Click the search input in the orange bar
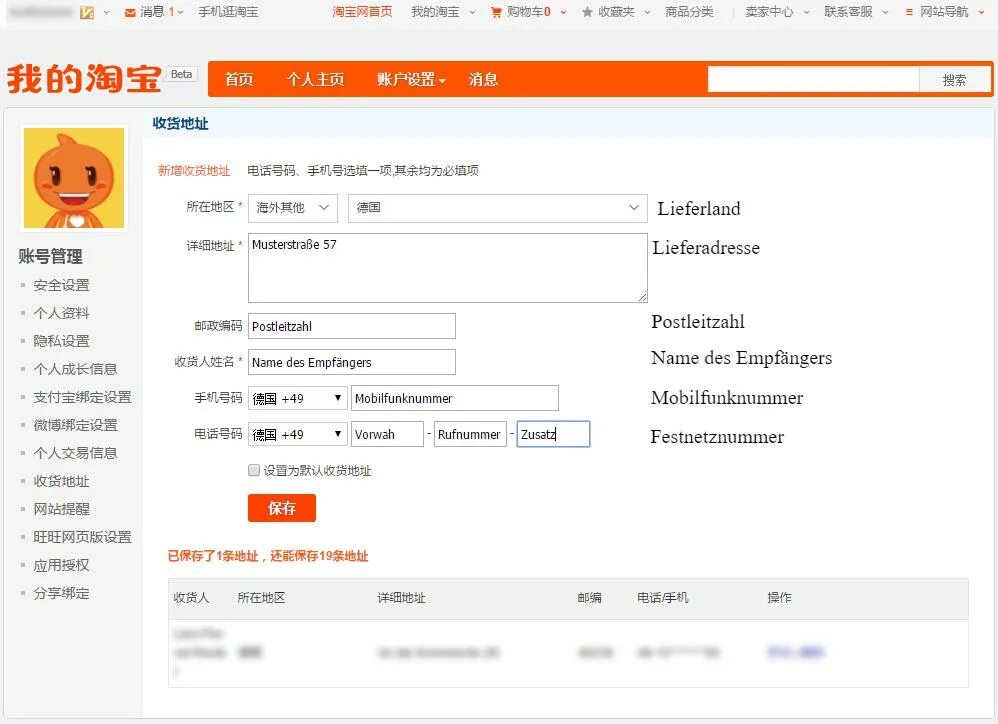Viewport: 998px width, 724px height. pos(813,80)
